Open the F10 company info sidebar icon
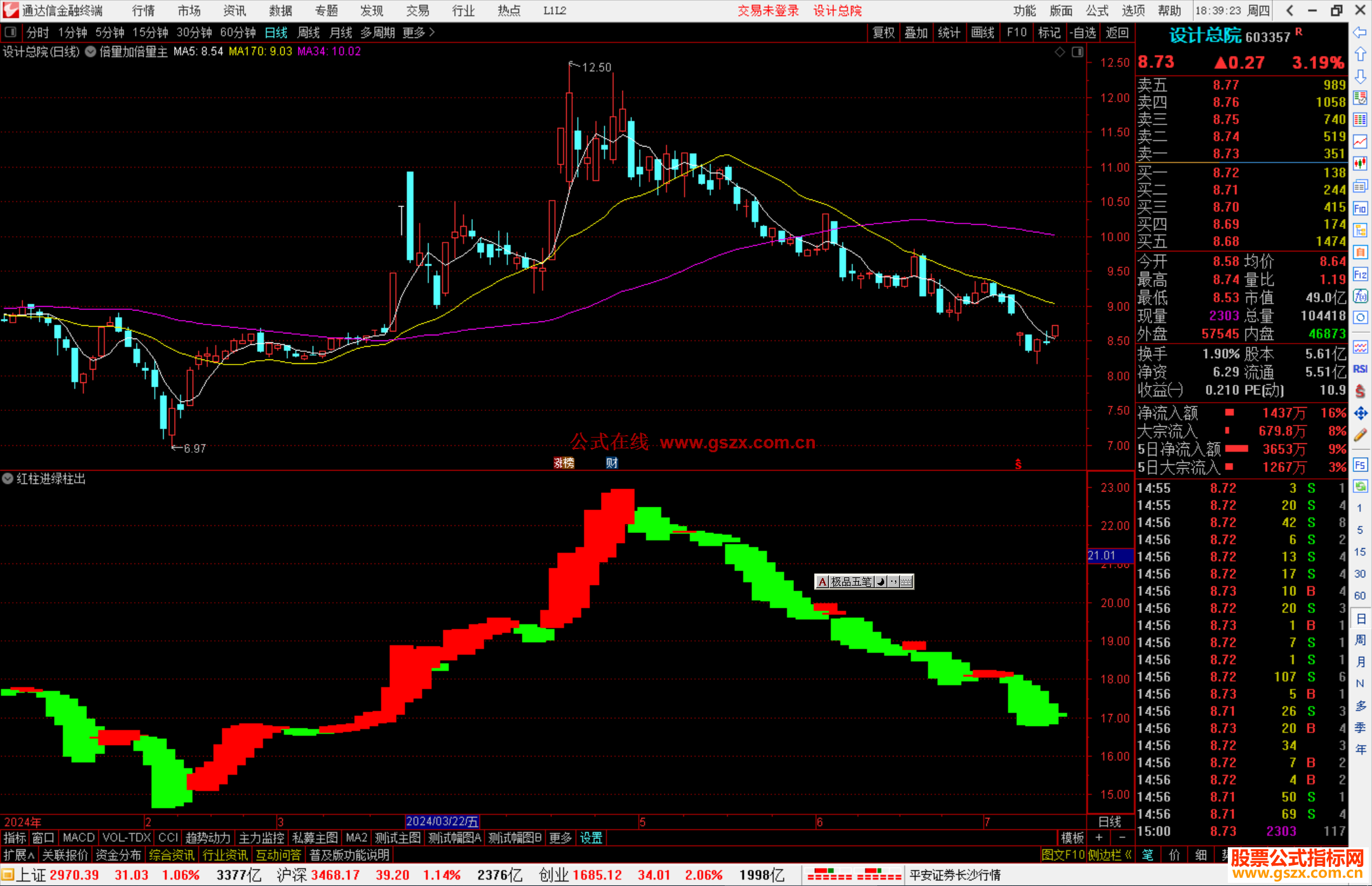Viewport: 1372px width, 886px height. (x=1360, y=208)
